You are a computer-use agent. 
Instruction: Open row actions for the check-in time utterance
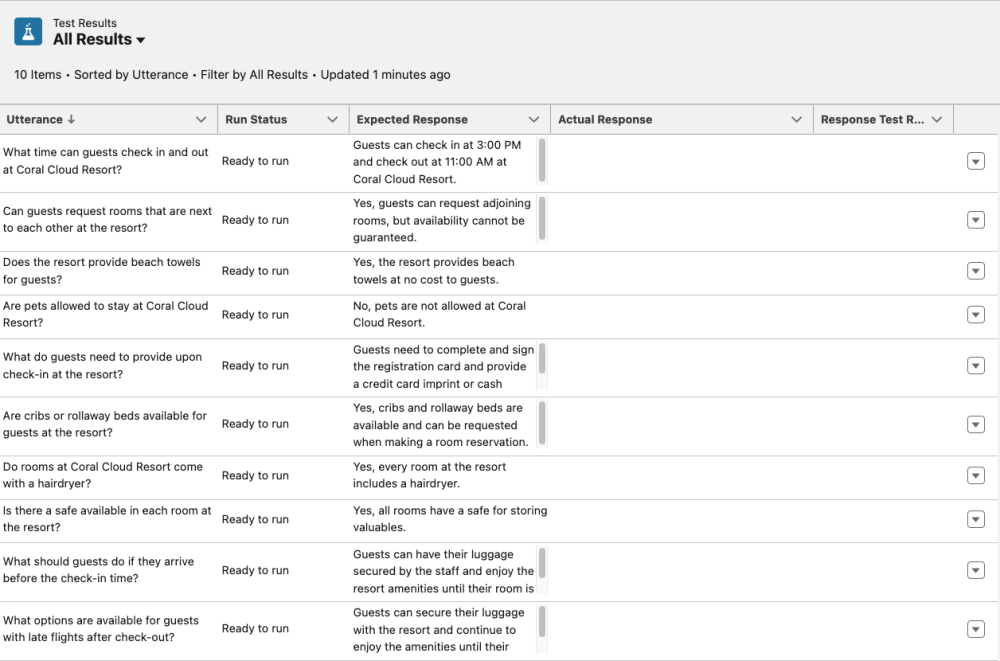976,159
